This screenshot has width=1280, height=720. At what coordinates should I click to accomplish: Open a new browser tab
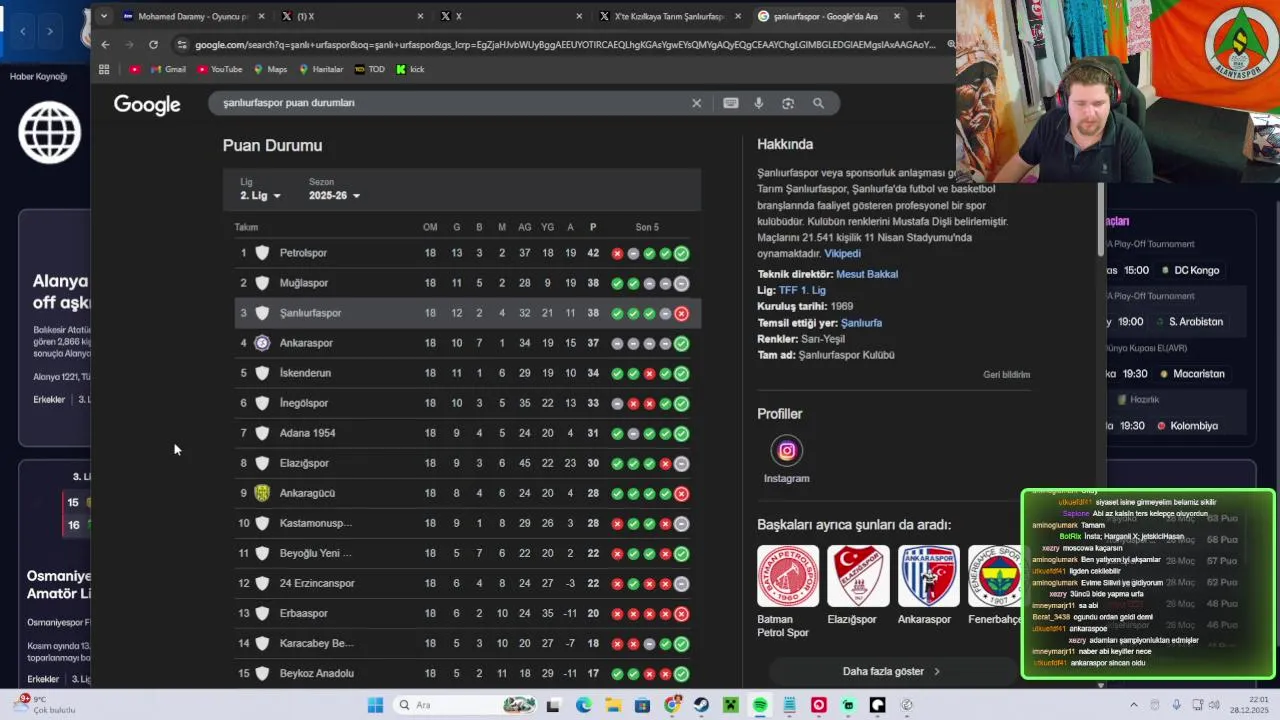(921, 16)
